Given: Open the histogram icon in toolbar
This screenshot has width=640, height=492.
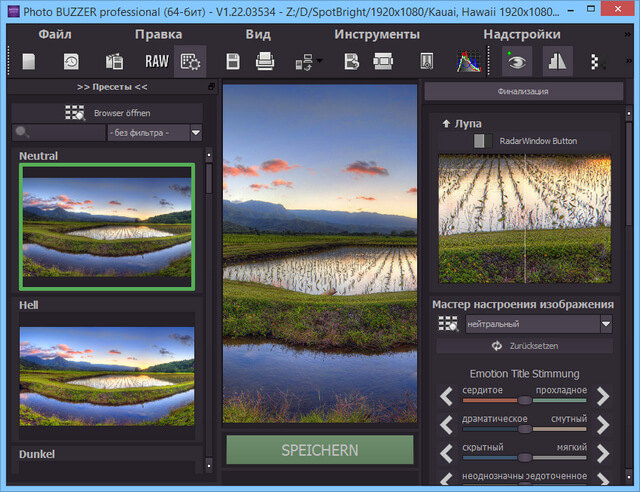Looking at the screenshot, I should pos(467,62).
